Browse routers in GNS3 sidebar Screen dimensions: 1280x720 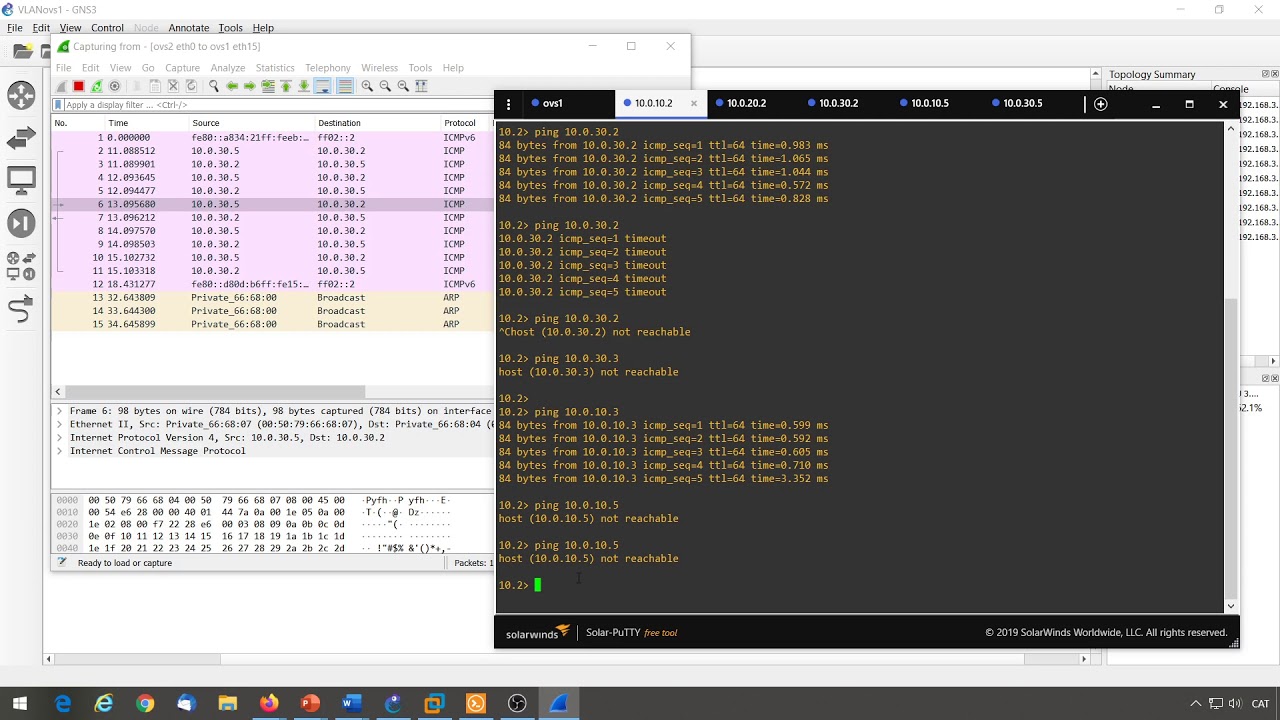coord(21,95)
